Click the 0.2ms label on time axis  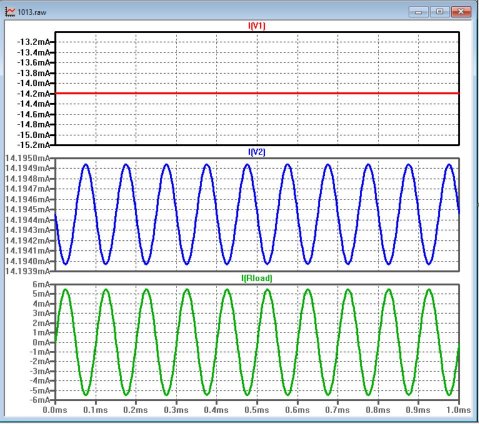136,410
